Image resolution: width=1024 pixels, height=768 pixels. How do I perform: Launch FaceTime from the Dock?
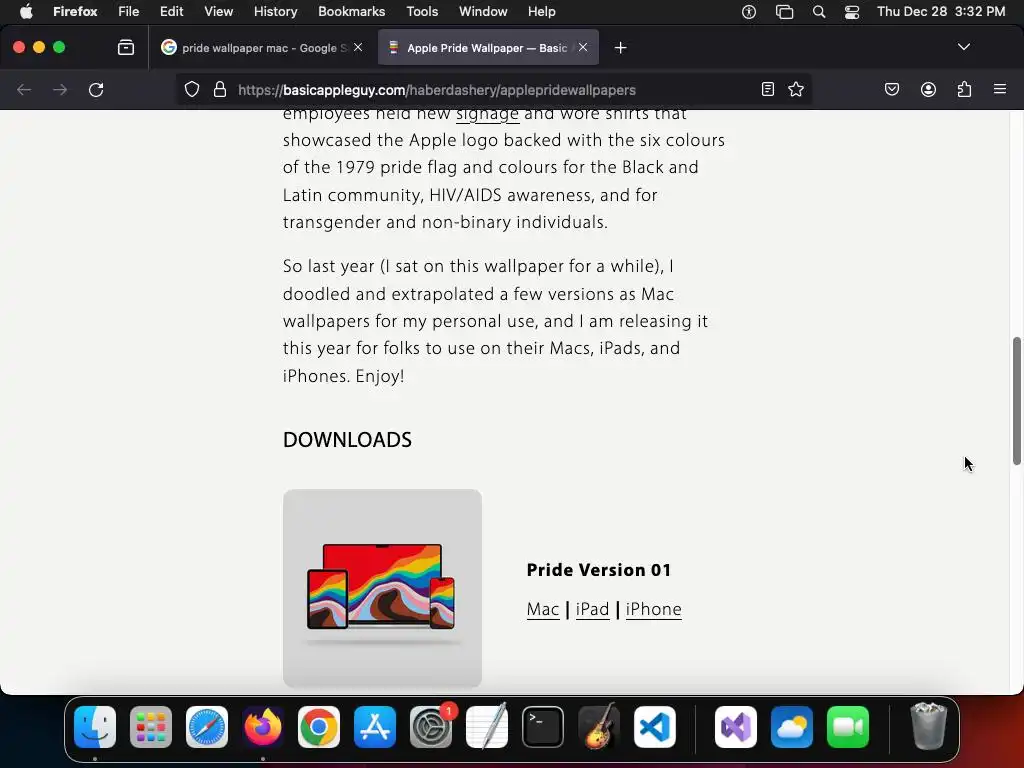point(848,727)
